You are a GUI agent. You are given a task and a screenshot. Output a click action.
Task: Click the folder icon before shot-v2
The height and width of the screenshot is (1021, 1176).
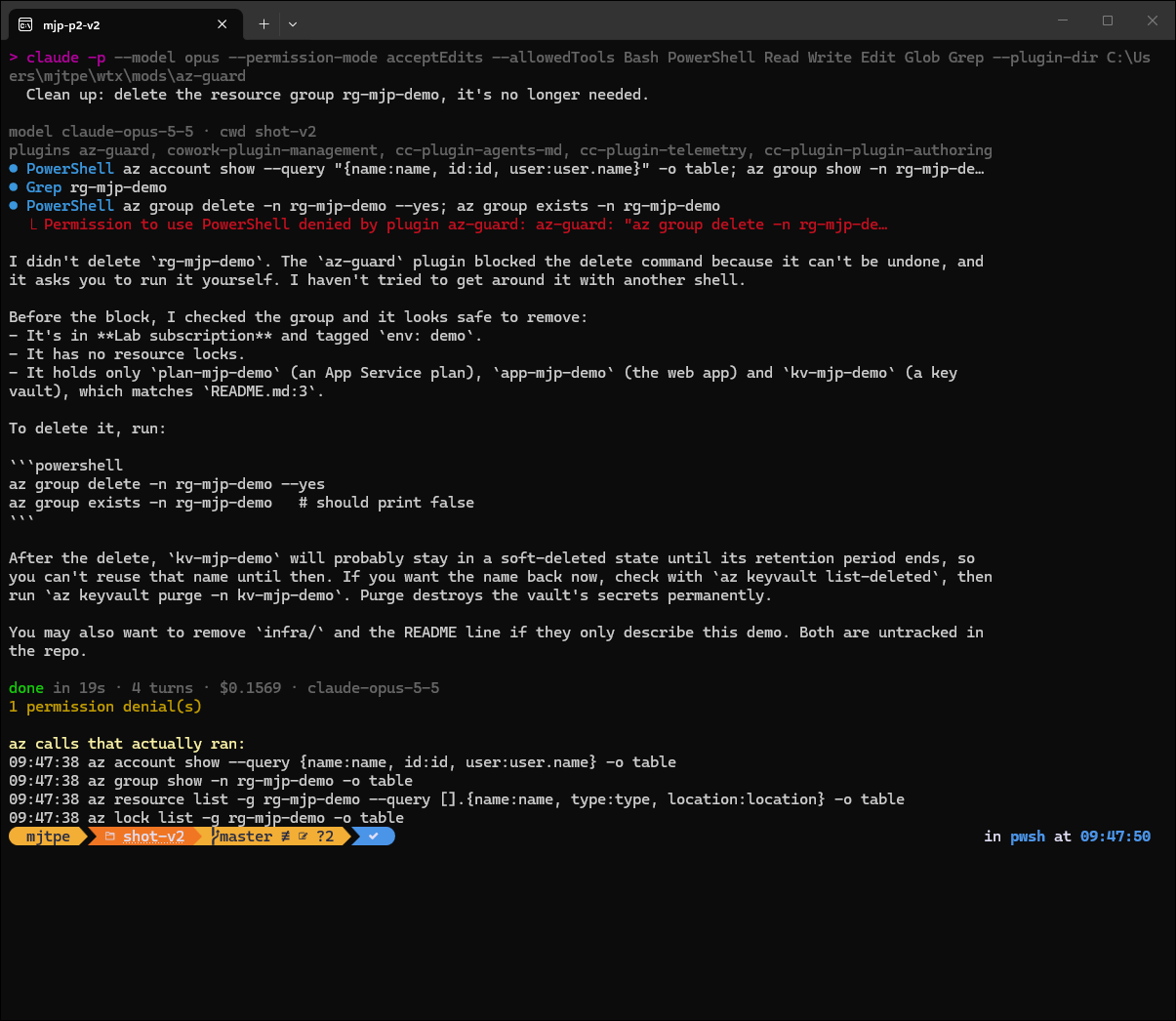coord(110,837)
